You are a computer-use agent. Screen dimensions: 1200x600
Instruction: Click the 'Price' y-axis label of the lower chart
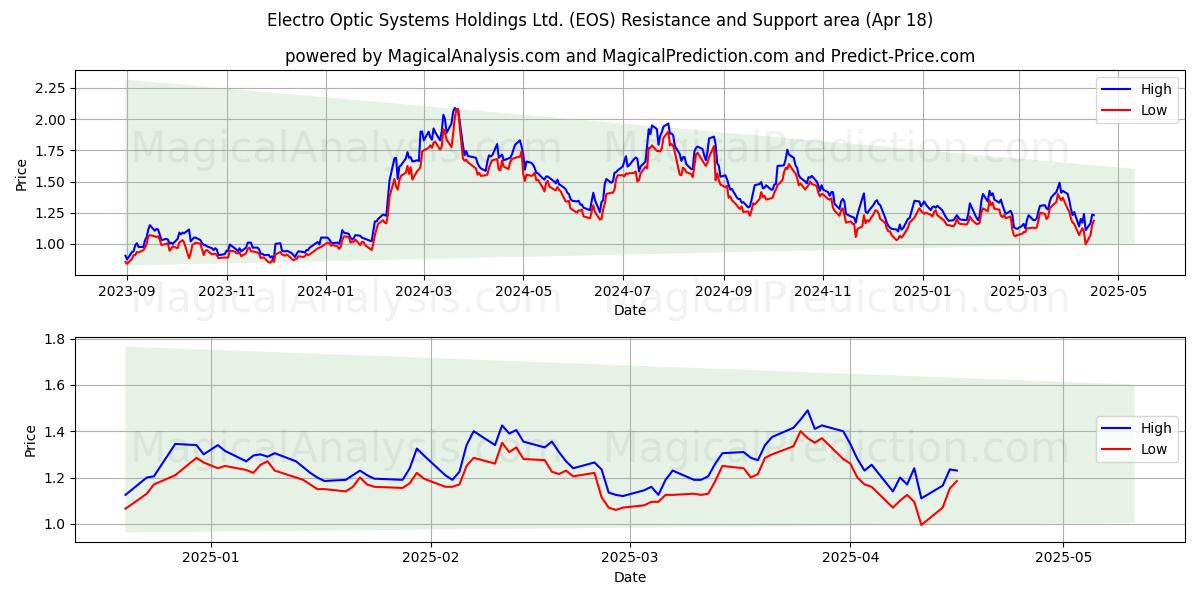(30, 440)
